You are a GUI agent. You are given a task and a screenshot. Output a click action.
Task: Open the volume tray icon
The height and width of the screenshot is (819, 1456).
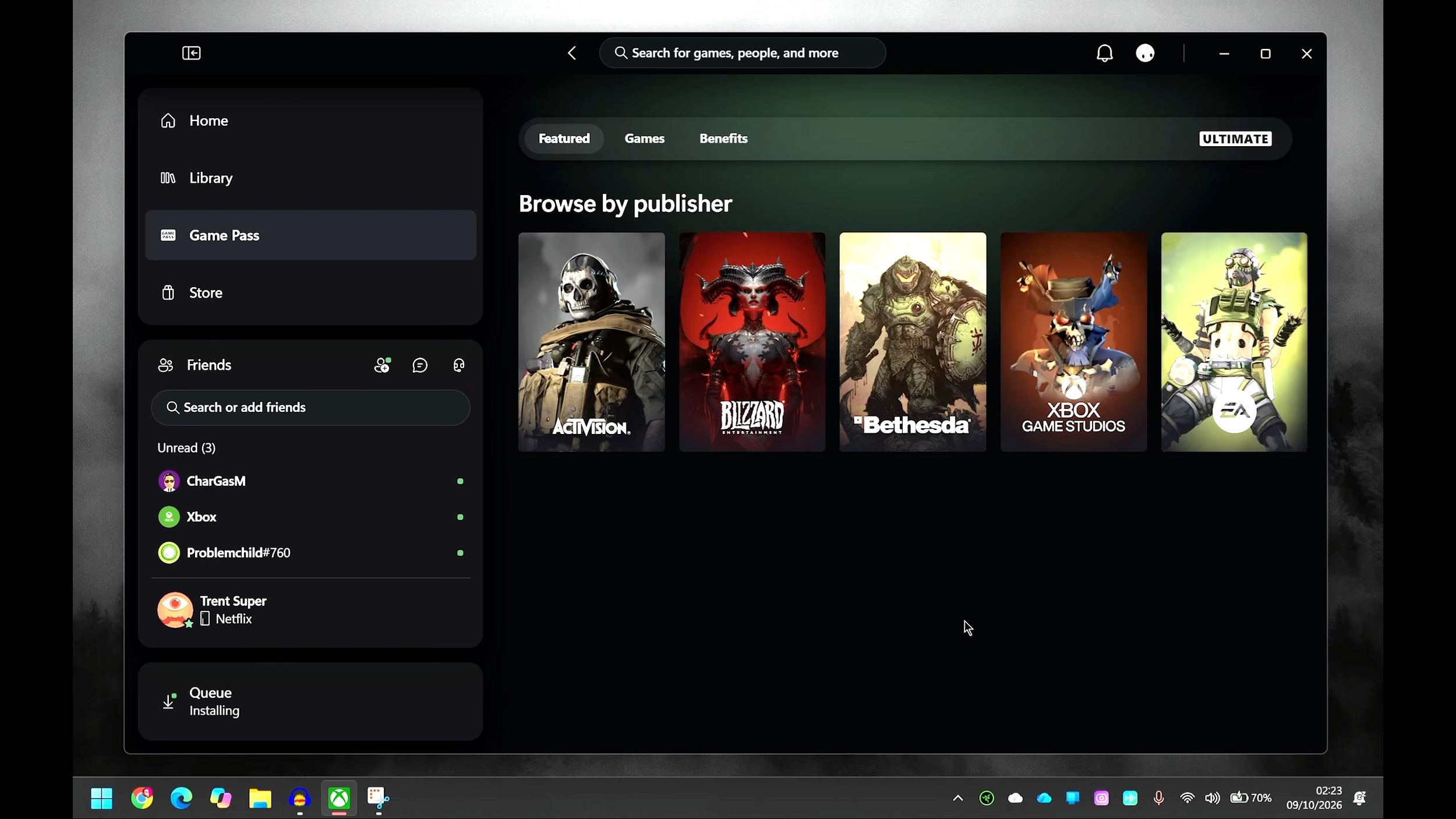point(1213,798)
